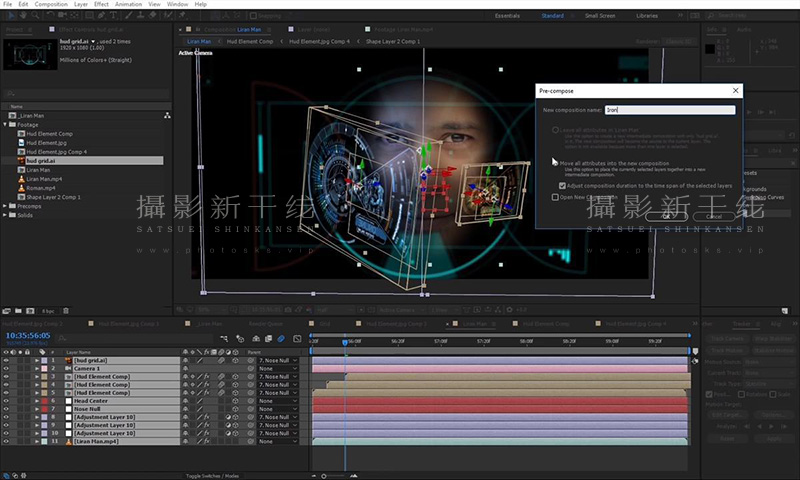Enable Motion Blur for the composition
The image size is (800, 480).
point(281,338)
